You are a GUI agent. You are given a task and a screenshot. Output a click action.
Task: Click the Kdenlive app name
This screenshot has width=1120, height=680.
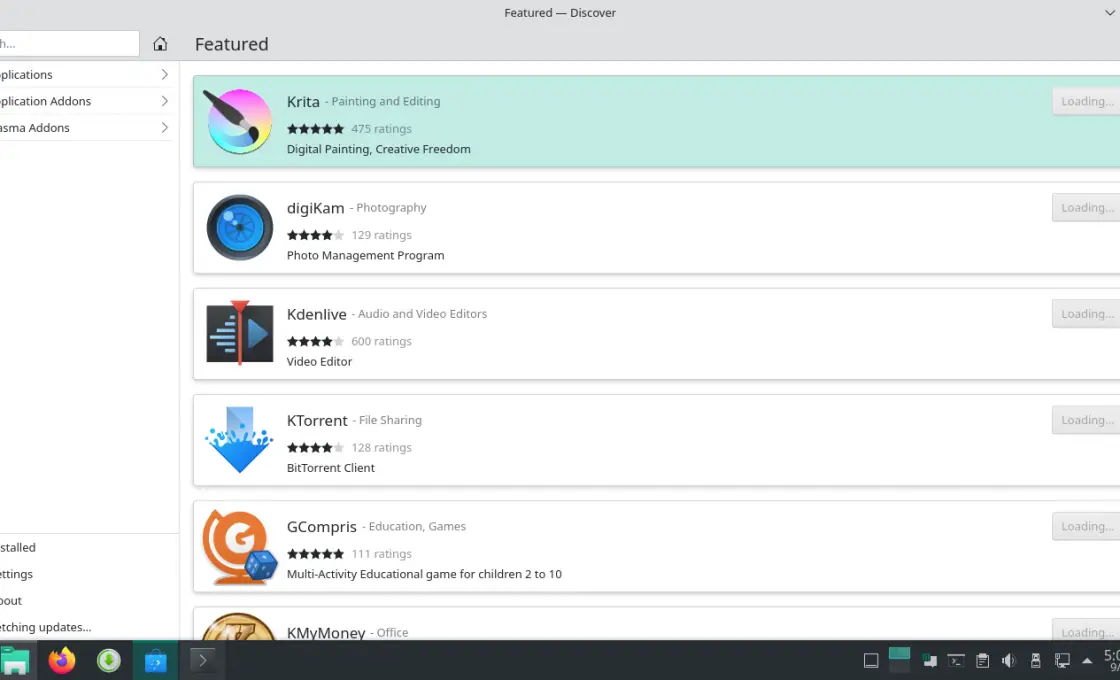(316, 314)
